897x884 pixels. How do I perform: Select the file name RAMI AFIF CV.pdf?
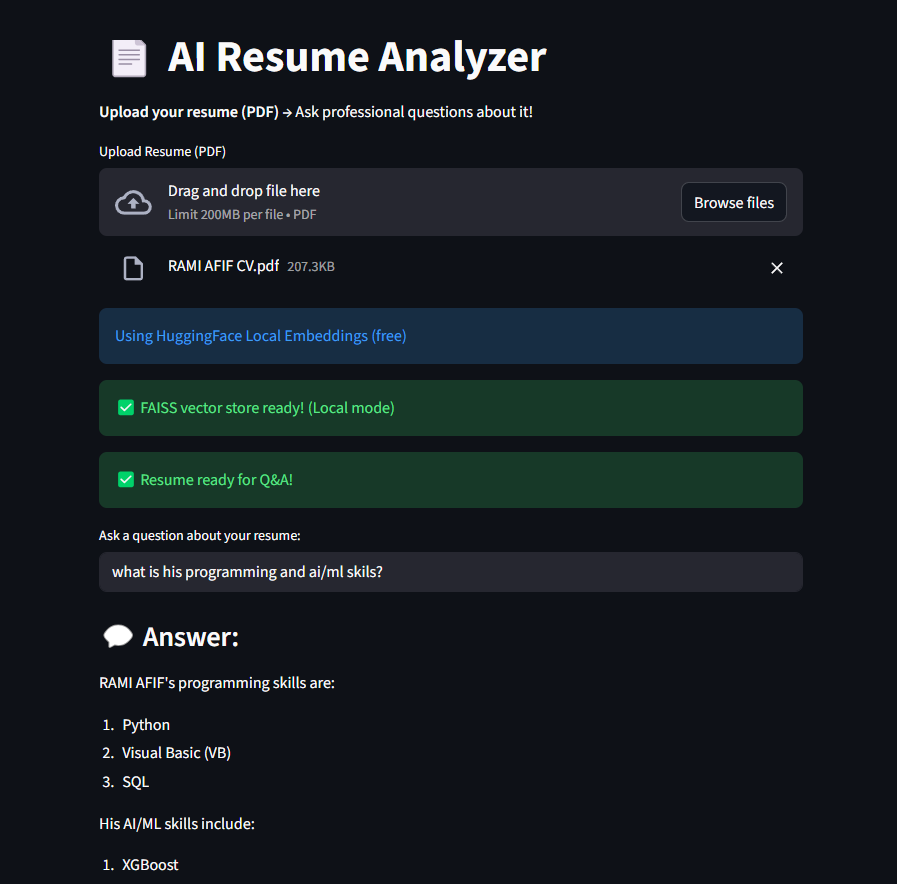click(x=223, y=266)
